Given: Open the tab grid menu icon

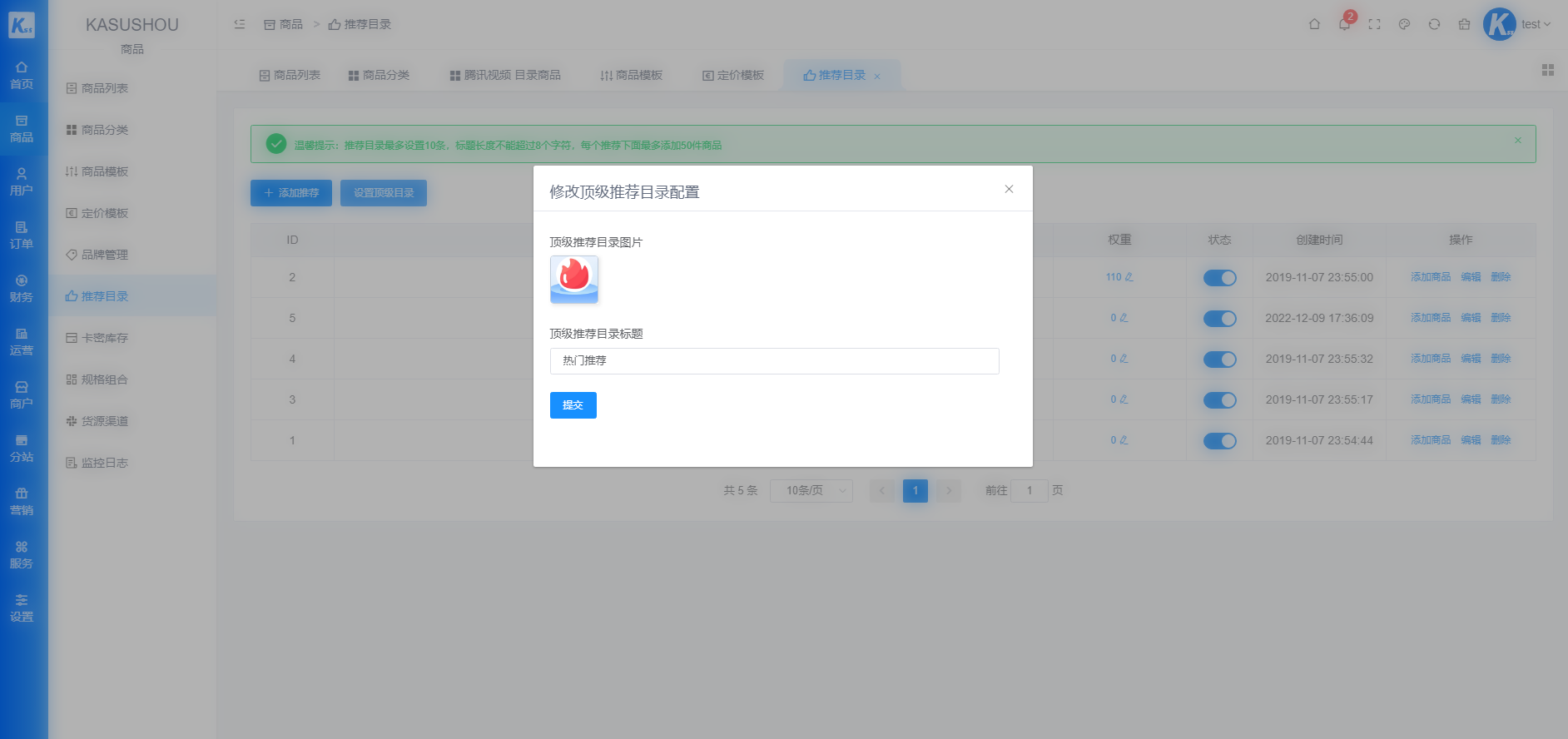Looking at the screenshot, I should click(x=1548, y=70).
